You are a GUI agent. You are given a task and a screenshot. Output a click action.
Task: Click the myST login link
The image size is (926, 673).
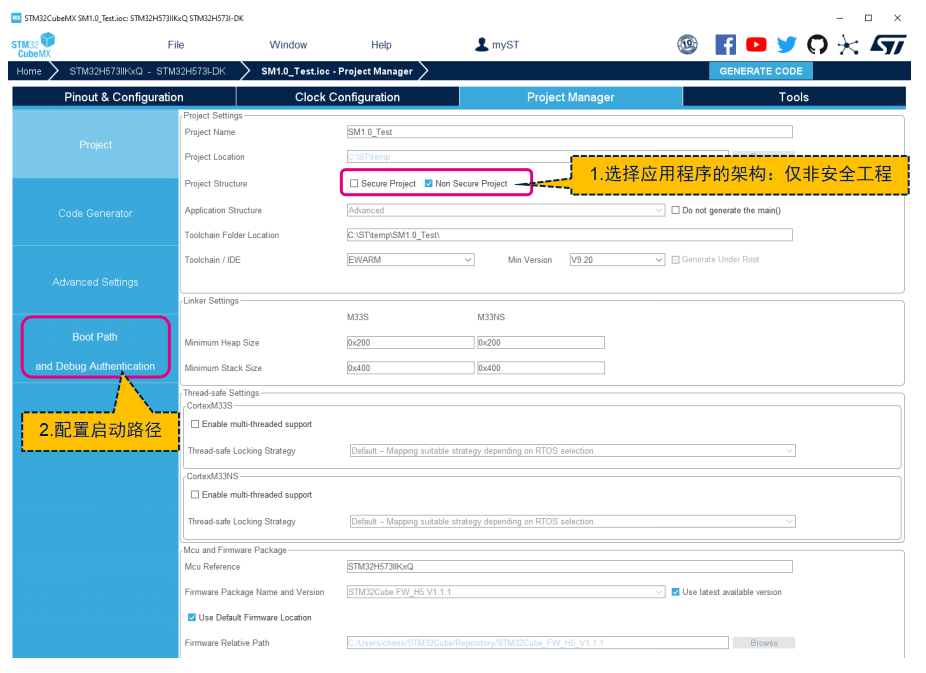click(x=506, y=45)
